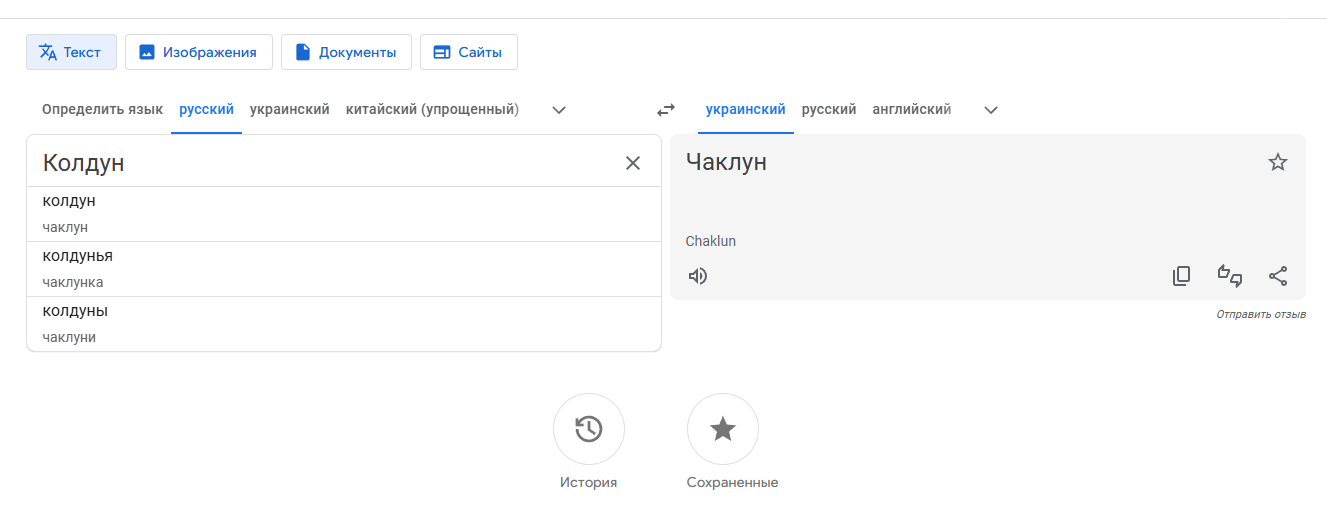Viewport: 1327px width, 507px height.
Task: Open the Сохраненные saved translations
Action: pos(723,430)
